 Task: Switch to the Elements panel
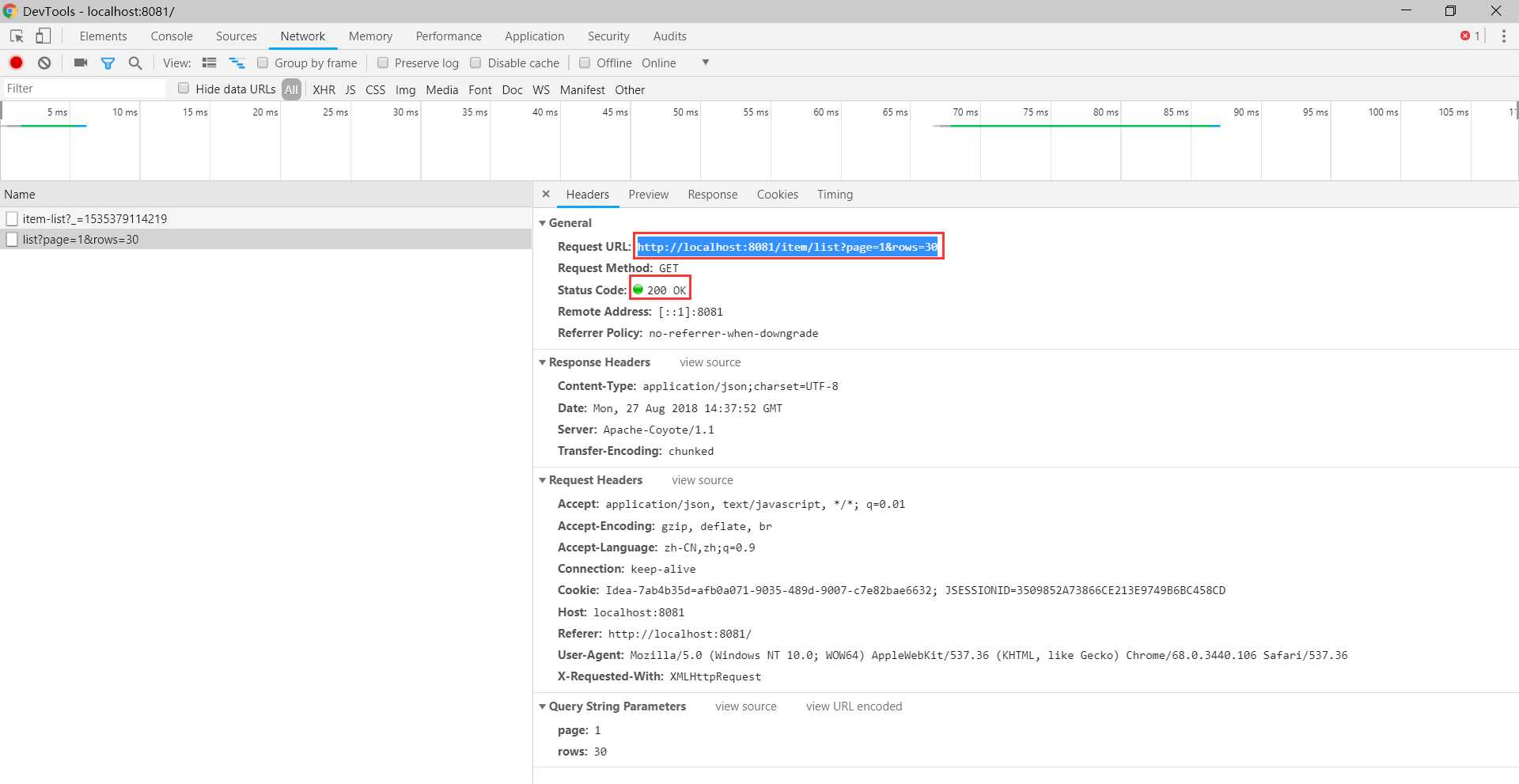click(x=103, y=36)
